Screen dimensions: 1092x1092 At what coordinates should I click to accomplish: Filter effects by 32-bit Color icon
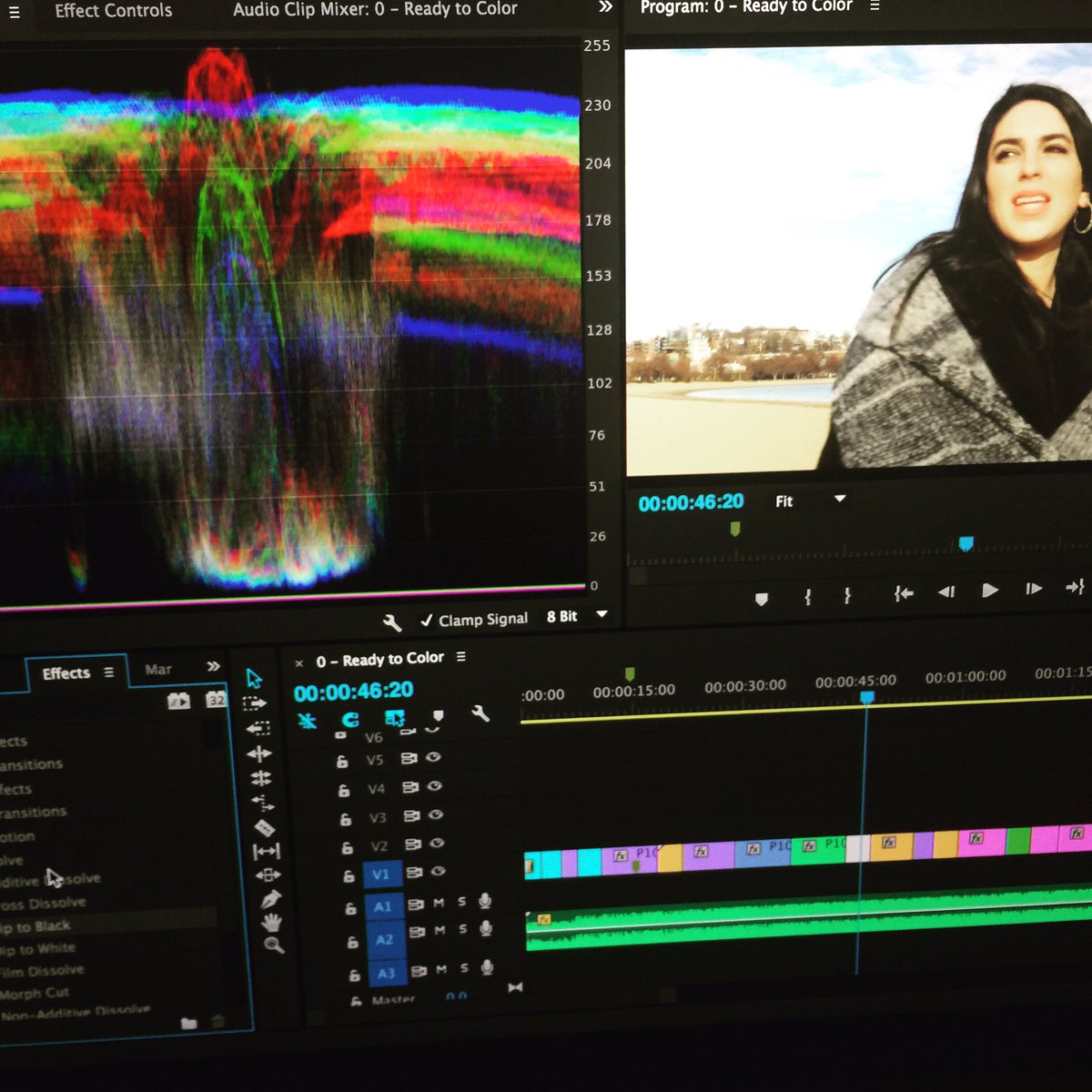pos(216,700)
